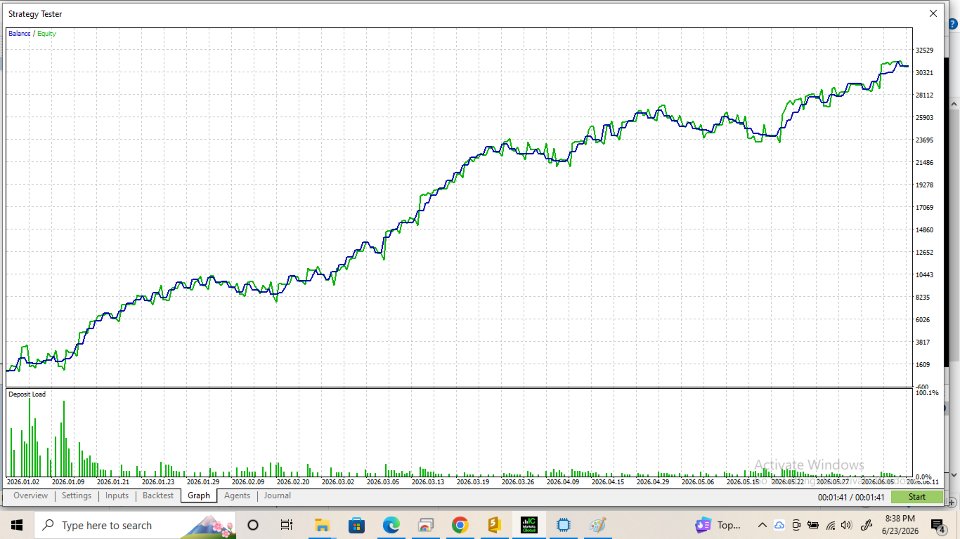Image resolution: width=960 pixels, height=539 pixels.
Task: Open the yellow S app on the taskbar
Action: coord(494,525)
